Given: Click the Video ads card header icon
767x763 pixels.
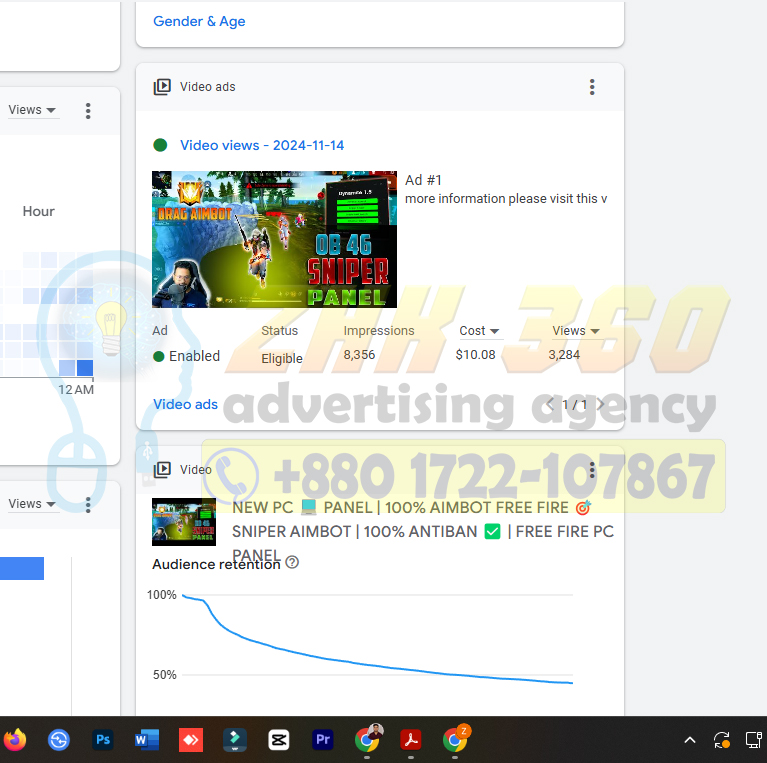Looking at the screenshot, I should click(162, 87).
